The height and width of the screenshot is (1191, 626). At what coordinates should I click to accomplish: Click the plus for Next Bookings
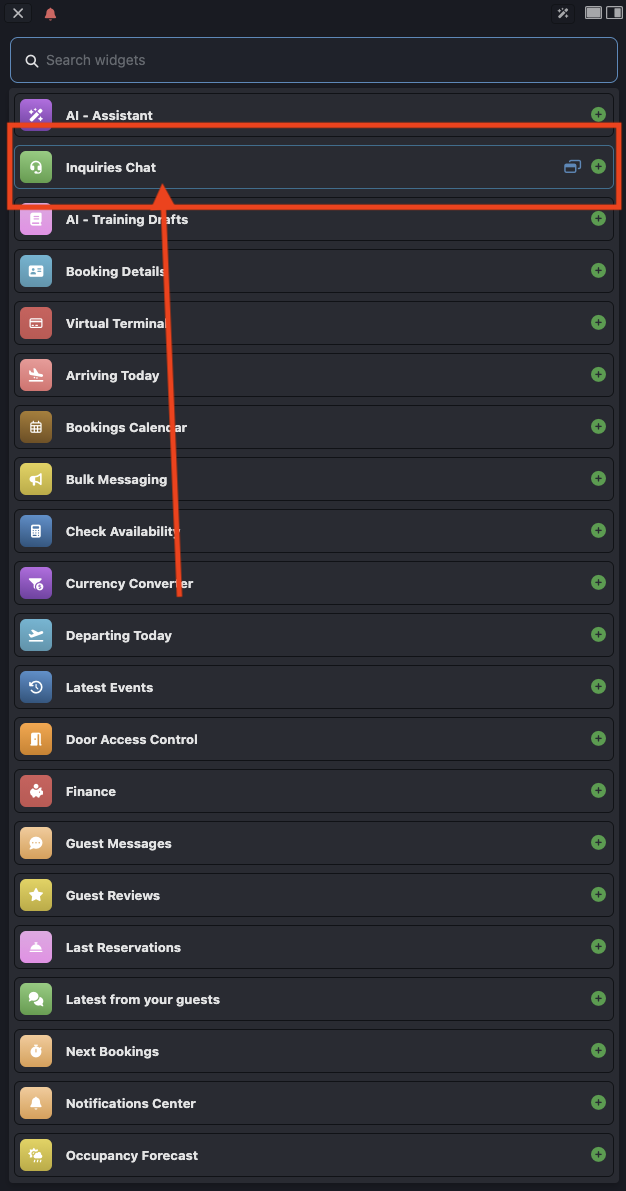[598, 1050]
